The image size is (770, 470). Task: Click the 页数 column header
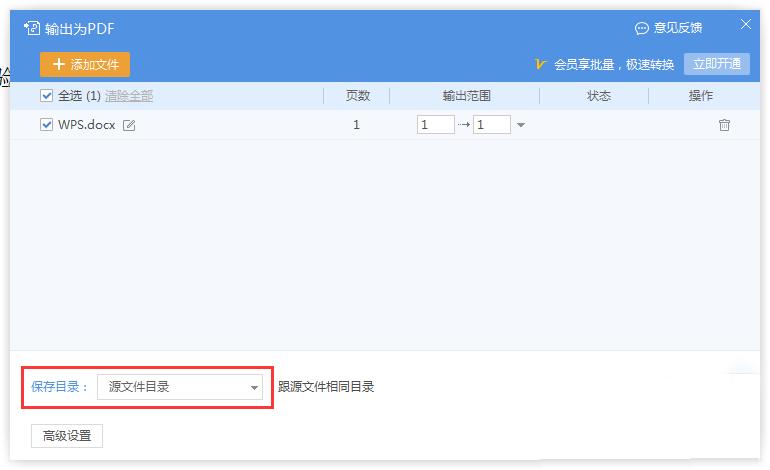tap(358, 96)
